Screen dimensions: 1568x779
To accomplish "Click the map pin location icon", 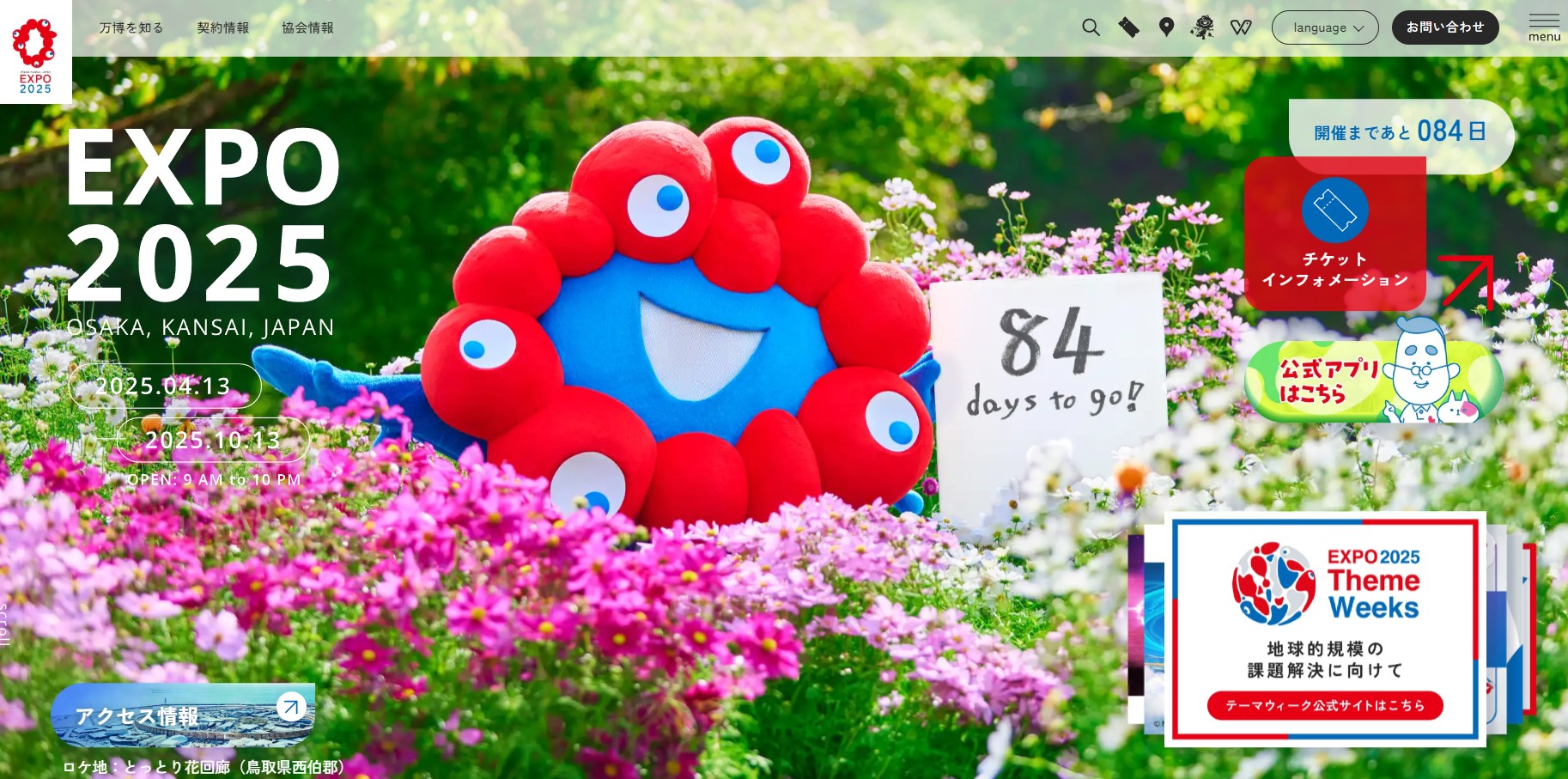I will tap(1166, 27).
